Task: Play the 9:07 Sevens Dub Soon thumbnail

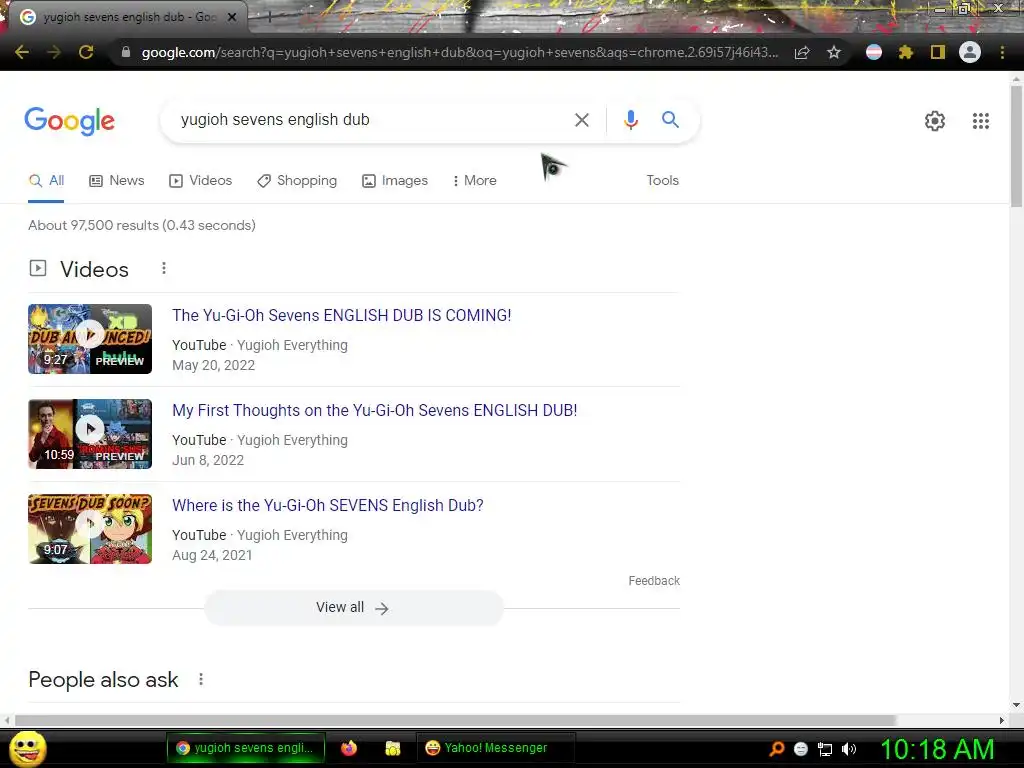Action: click(x=90, y=529)
